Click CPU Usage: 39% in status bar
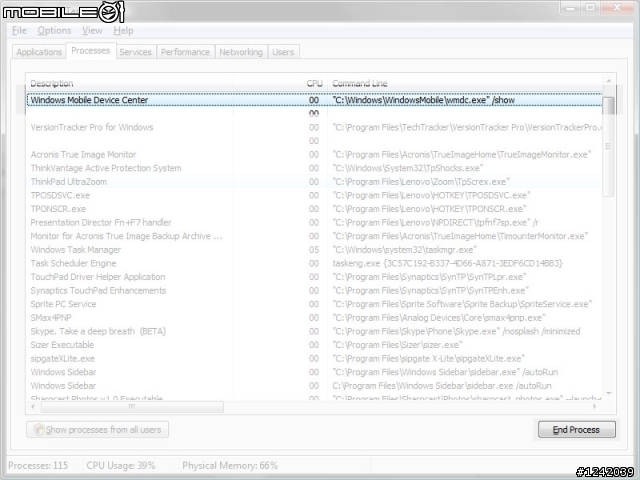640x480 pixels. click(121, 466)
